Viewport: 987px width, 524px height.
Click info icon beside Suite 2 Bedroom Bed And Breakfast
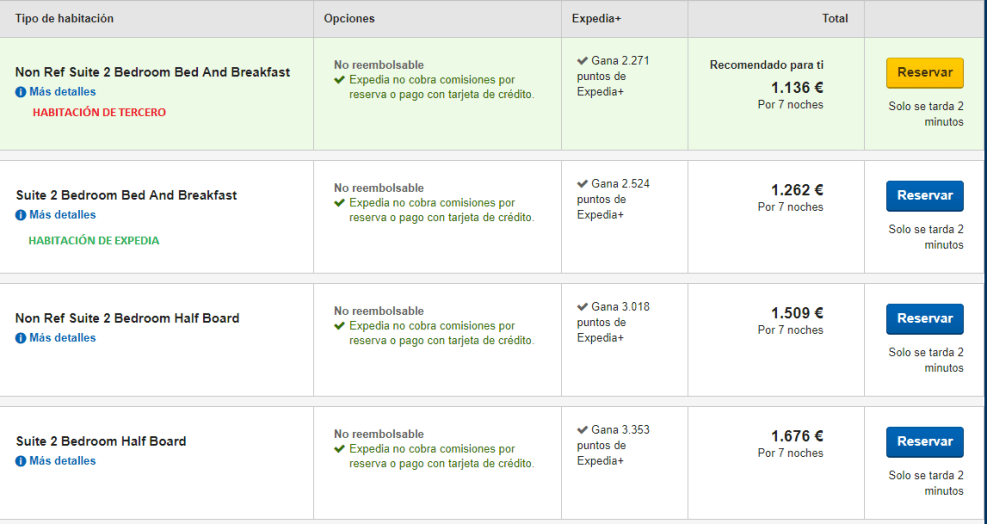coord(21,215)
